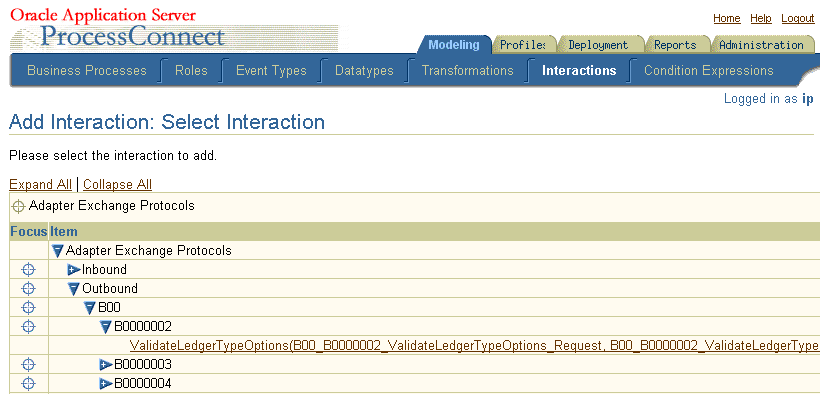Expand the Inbound node
The width and height of the screenshot is (820, 394).
point(74,270)
